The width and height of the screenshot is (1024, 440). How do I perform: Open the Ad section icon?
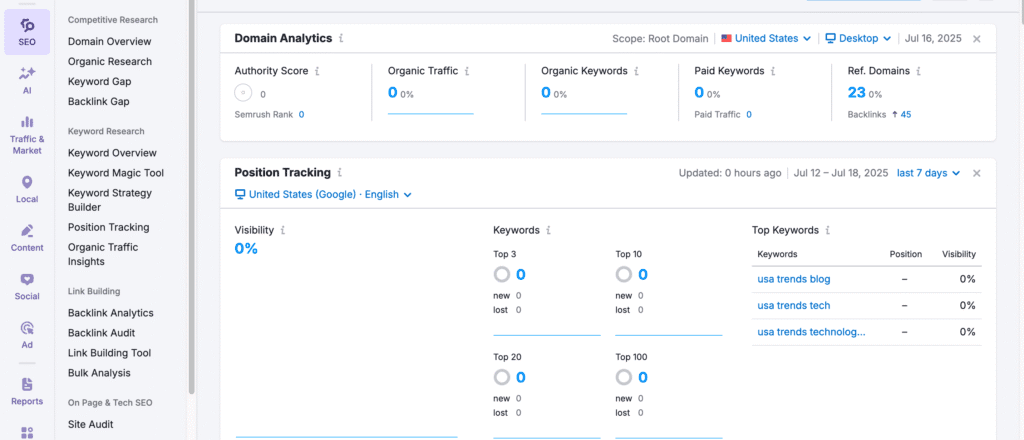[x=27, y=328]
